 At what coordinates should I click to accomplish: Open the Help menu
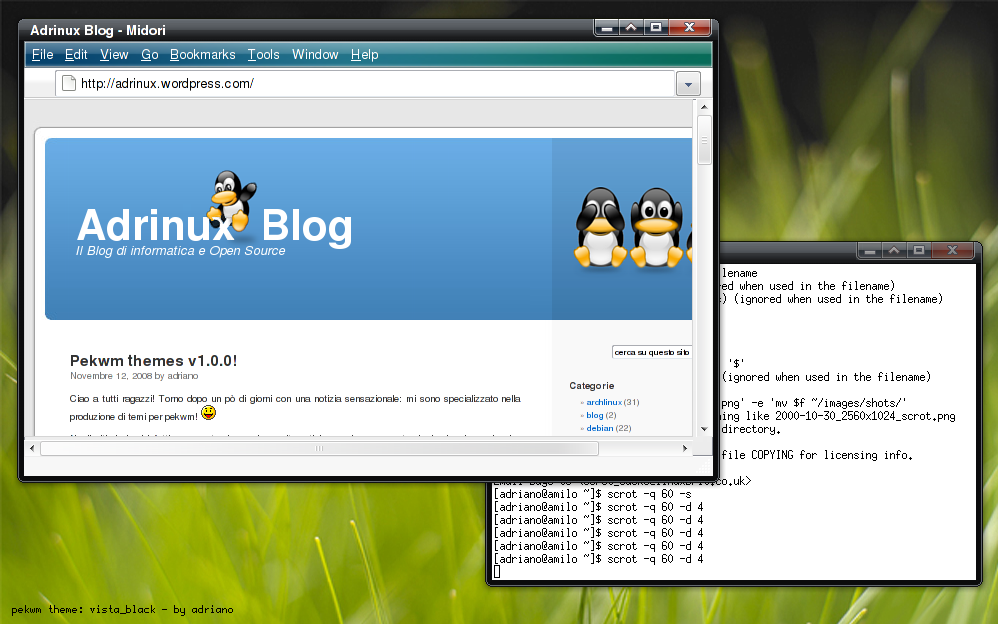(364, 55)
